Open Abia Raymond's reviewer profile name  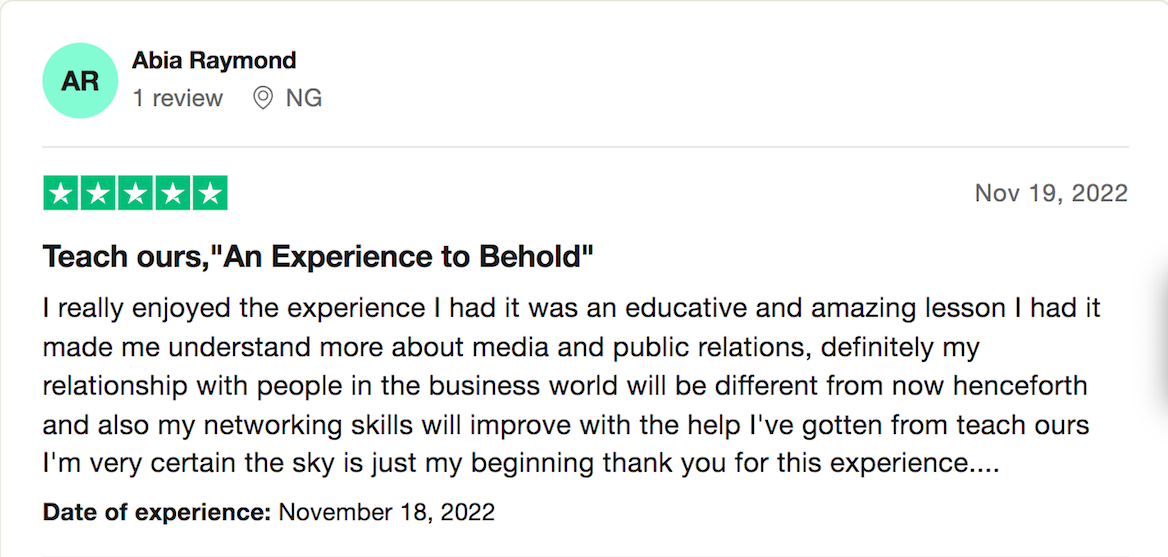(214, 60)
